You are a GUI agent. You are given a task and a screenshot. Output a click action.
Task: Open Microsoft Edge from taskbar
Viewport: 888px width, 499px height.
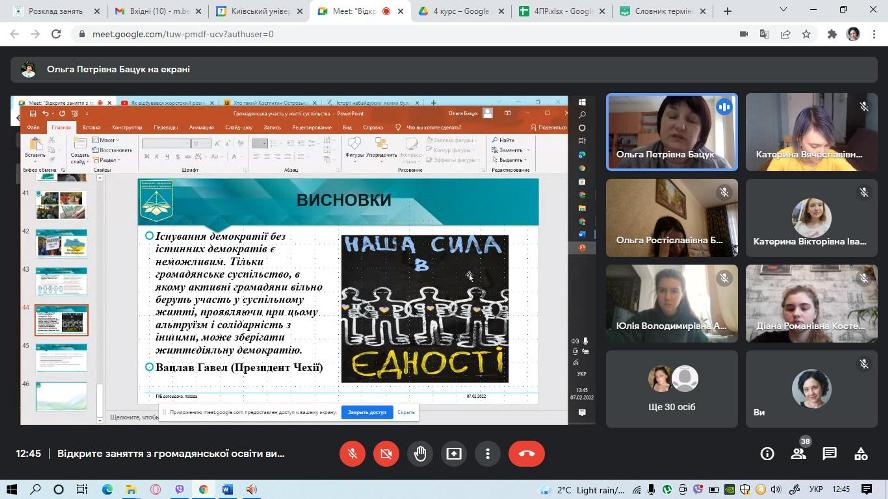[107, 489]
